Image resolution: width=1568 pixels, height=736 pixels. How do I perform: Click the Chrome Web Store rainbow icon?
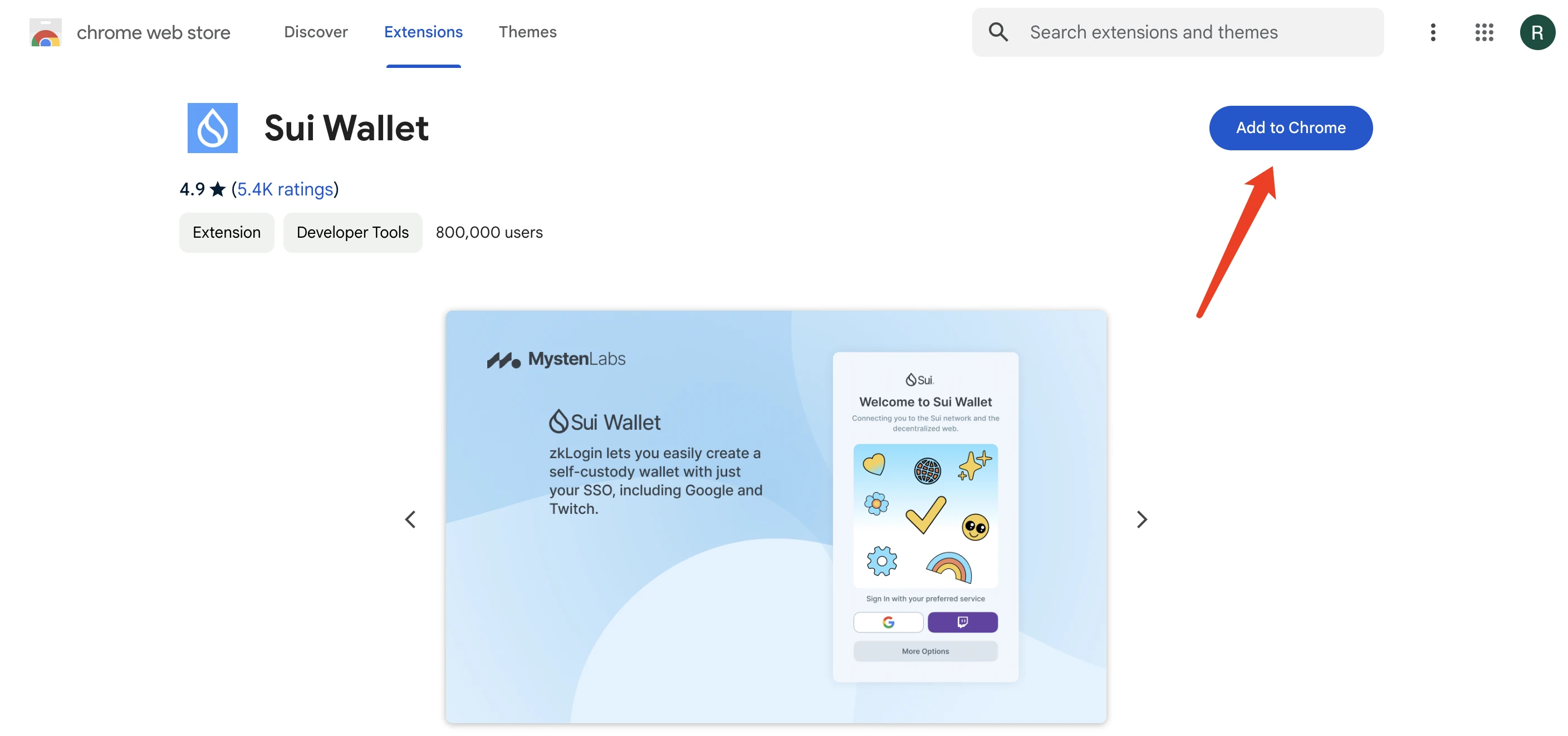tap(44, 31)
